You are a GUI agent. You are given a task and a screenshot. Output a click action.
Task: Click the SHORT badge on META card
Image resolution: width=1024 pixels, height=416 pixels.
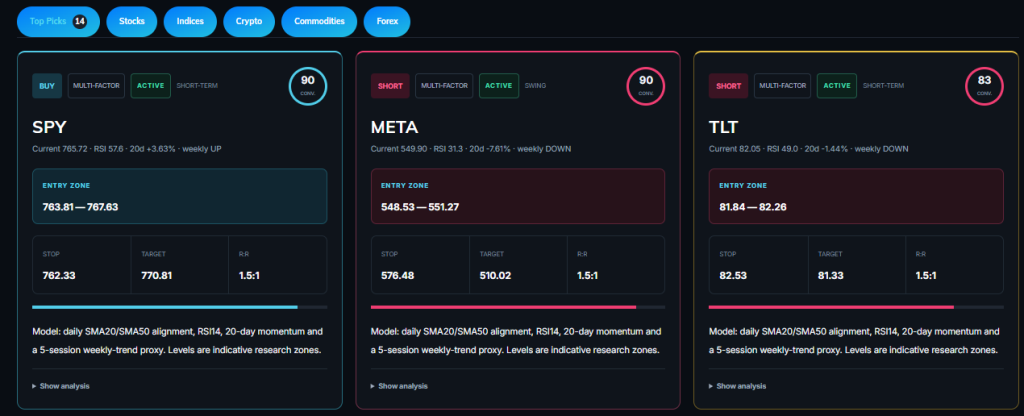pyautogui.click(x=391, y=86)
